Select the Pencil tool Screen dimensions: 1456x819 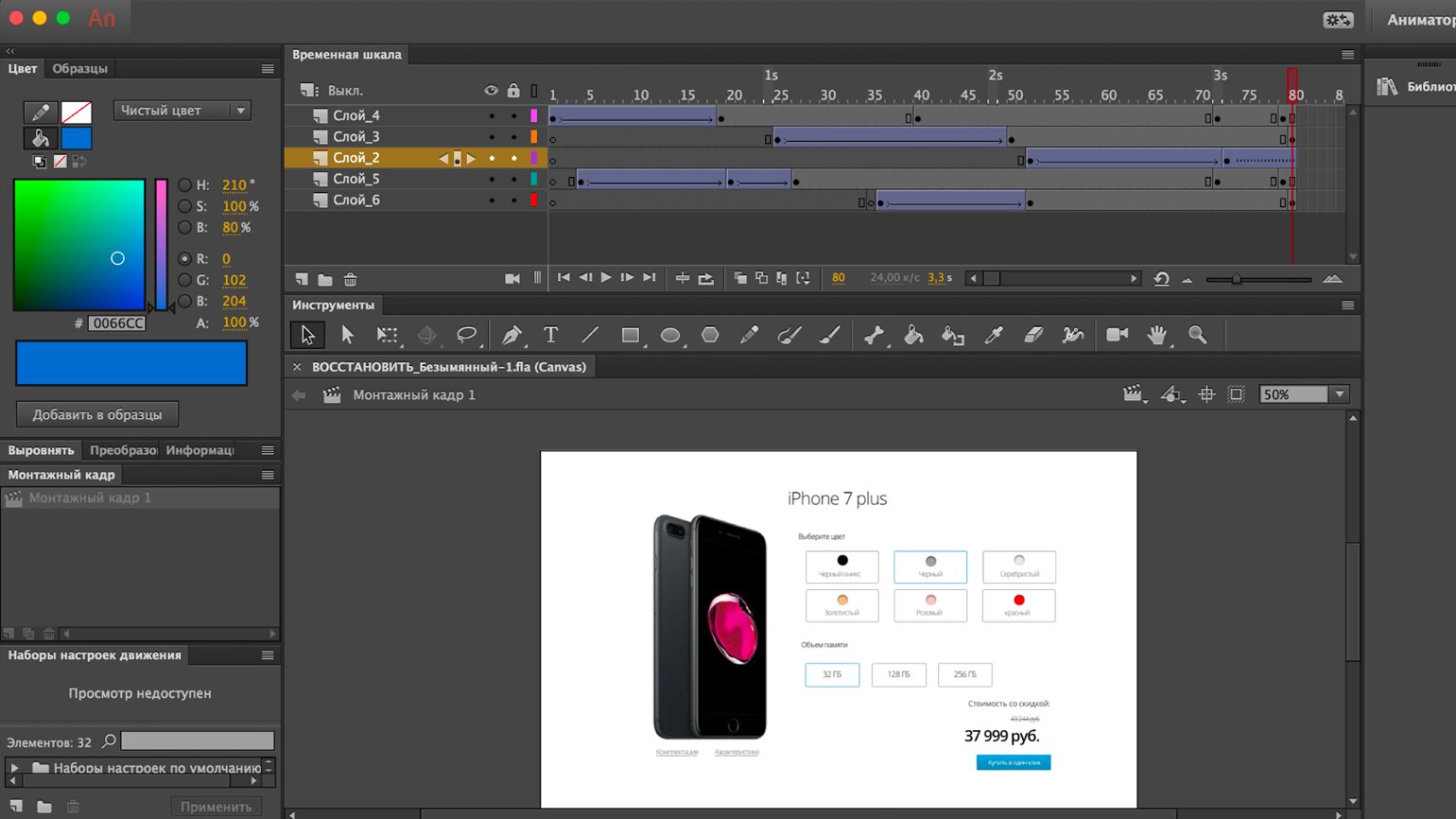(x=750, y=335)
